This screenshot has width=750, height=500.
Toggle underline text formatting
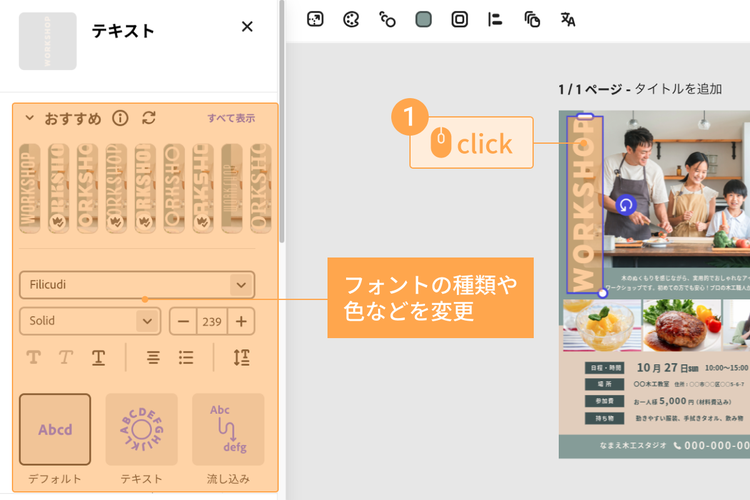(98, 357)
